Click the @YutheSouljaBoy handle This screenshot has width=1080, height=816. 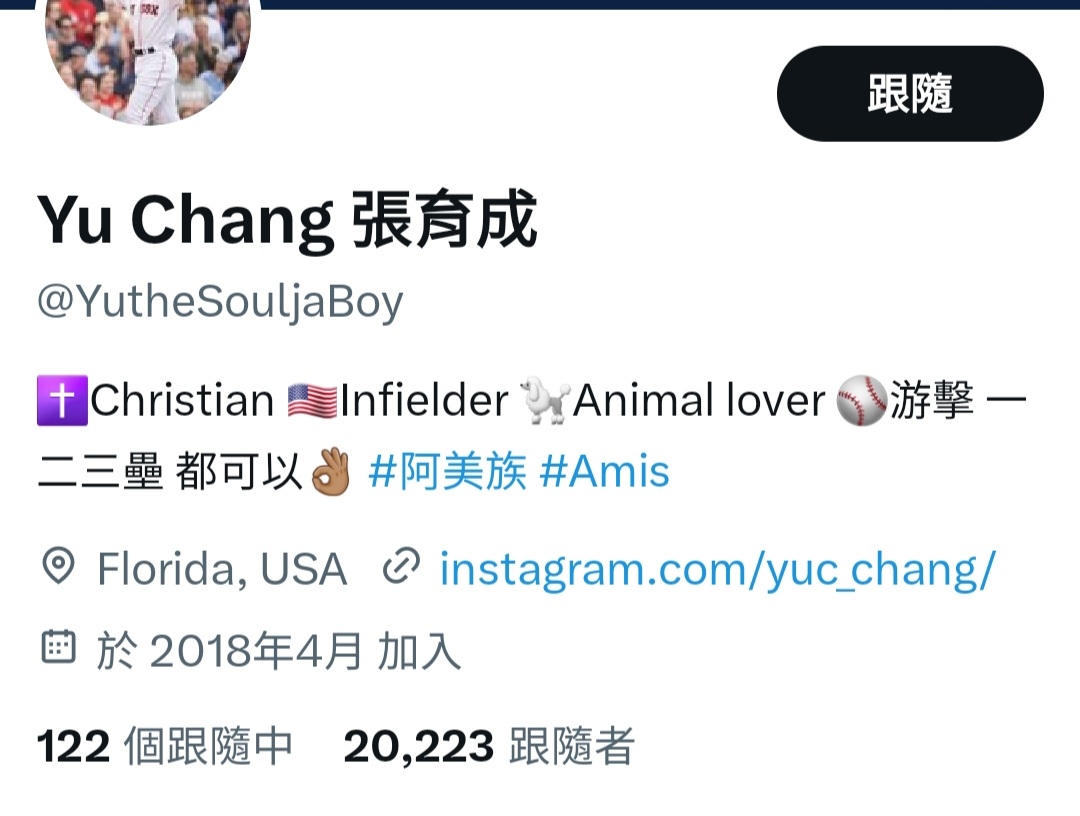pos(220,302)
